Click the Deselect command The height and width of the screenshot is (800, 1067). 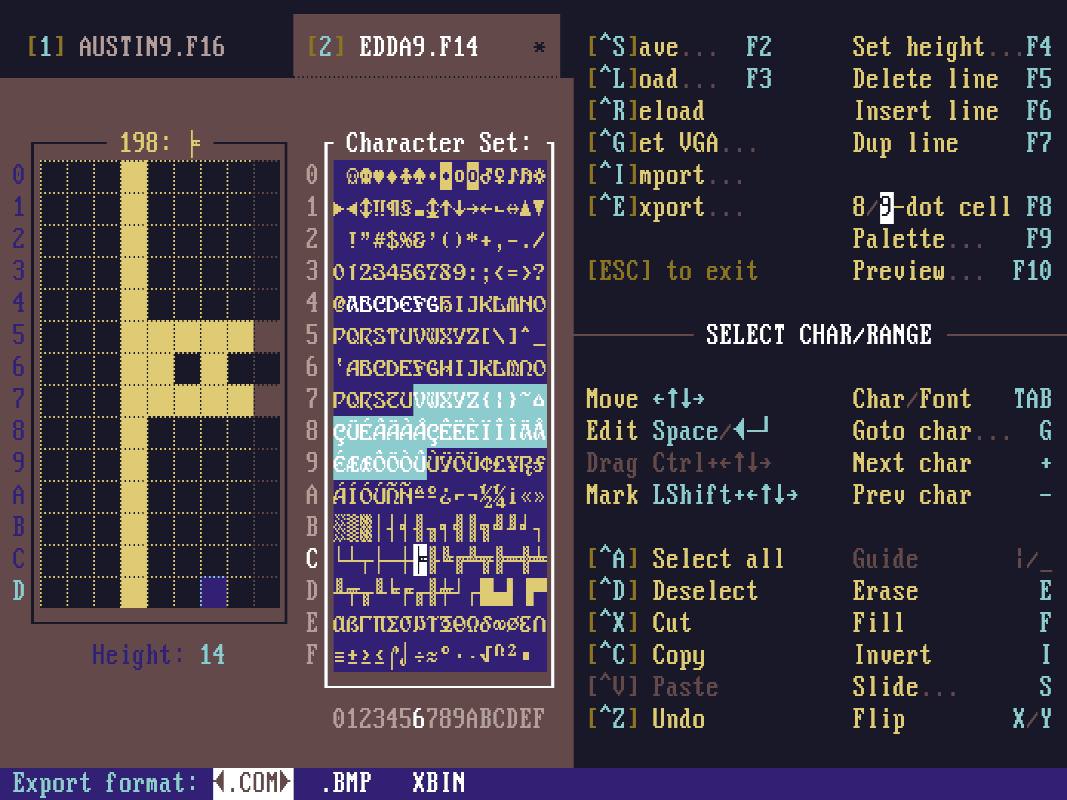[673, 590]
